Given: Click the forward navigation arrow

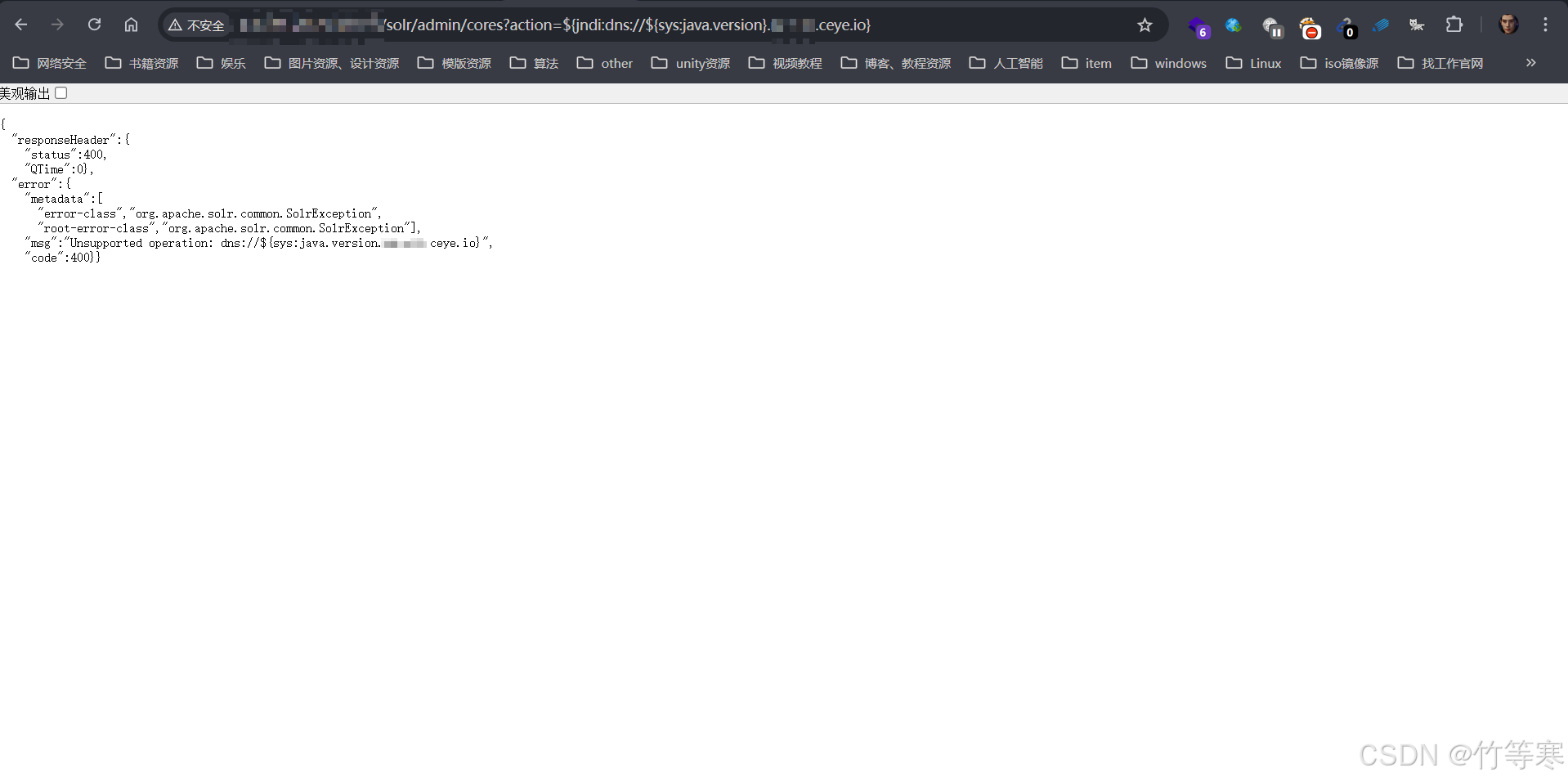Looking at the screenshot, I should (57, 25).
